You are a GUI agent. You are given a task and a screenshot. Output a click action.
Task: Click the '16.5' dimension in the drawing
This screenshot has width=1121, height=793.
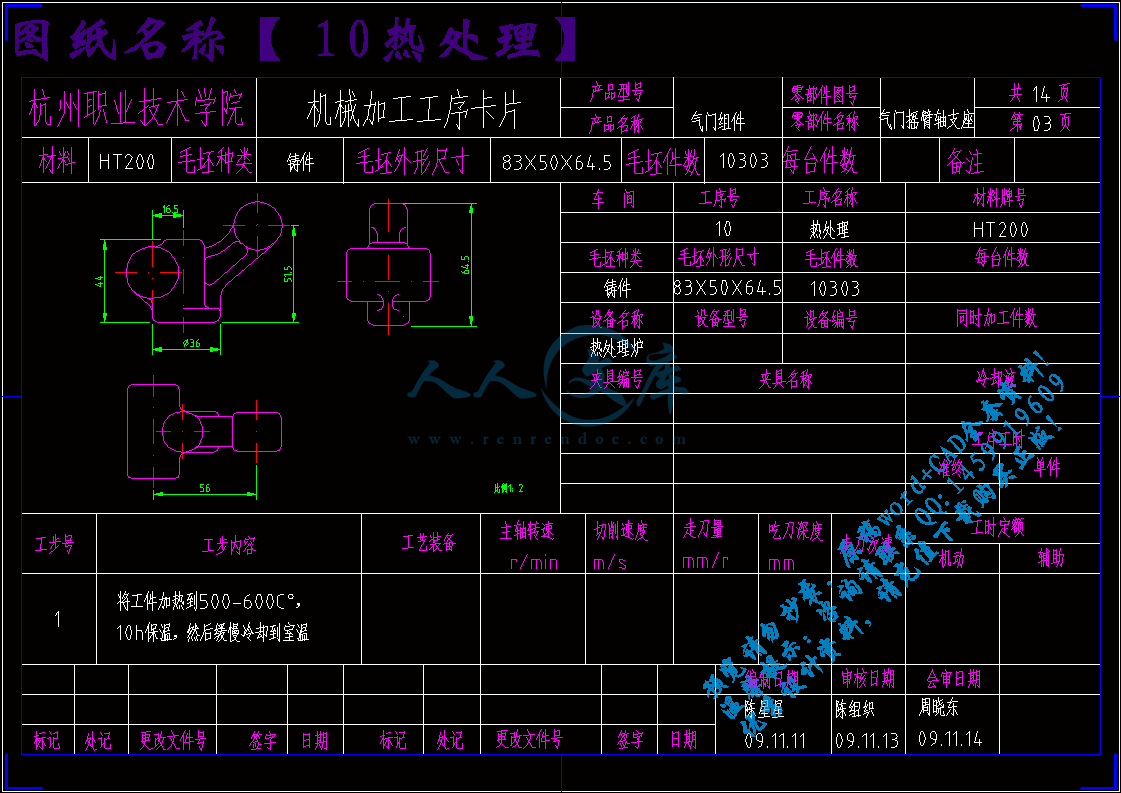(x=169, y=210)
